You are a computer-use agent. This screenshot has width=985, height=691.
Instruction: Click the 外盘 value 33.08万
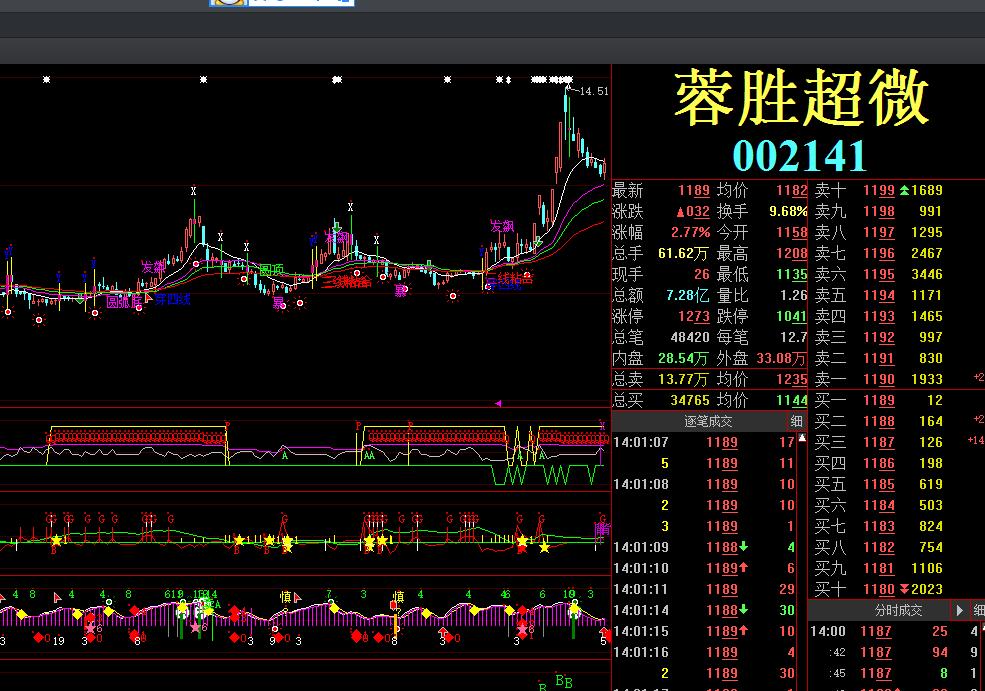(x=781, y=359)
